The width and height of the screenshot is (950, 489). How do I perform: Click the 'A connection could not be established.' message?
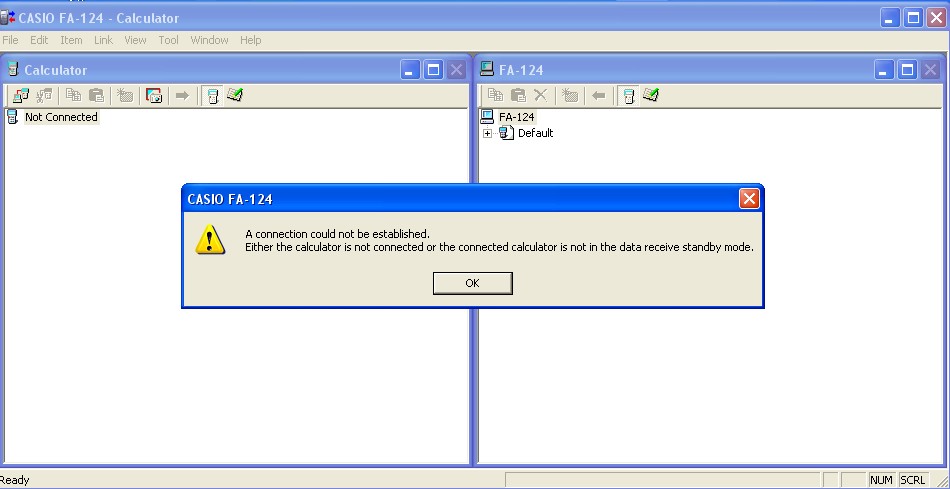[x=337, y=234]
